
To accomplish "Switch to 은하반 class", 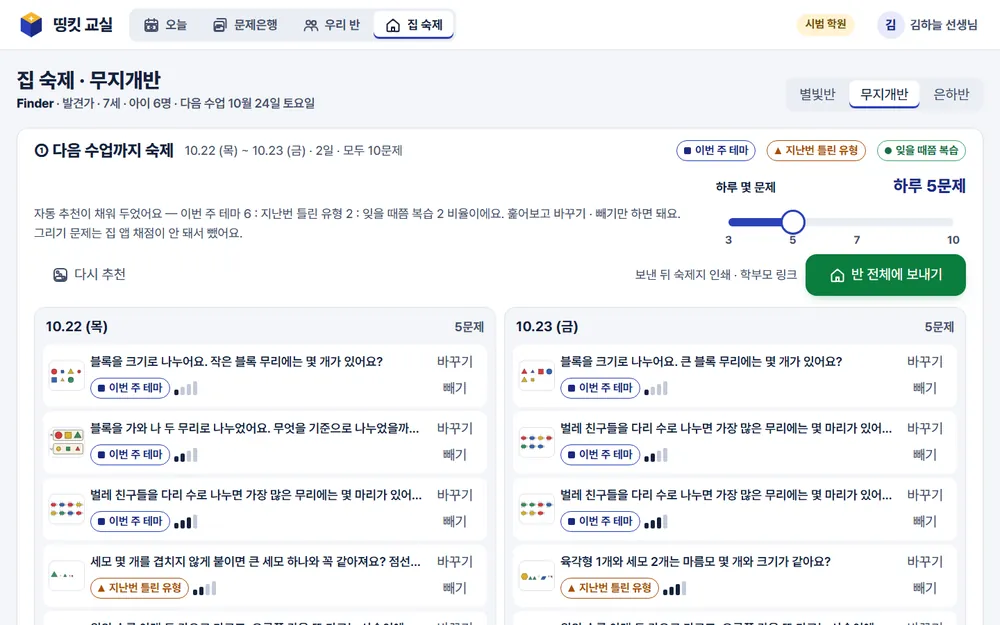I will [x=951, y=94].
